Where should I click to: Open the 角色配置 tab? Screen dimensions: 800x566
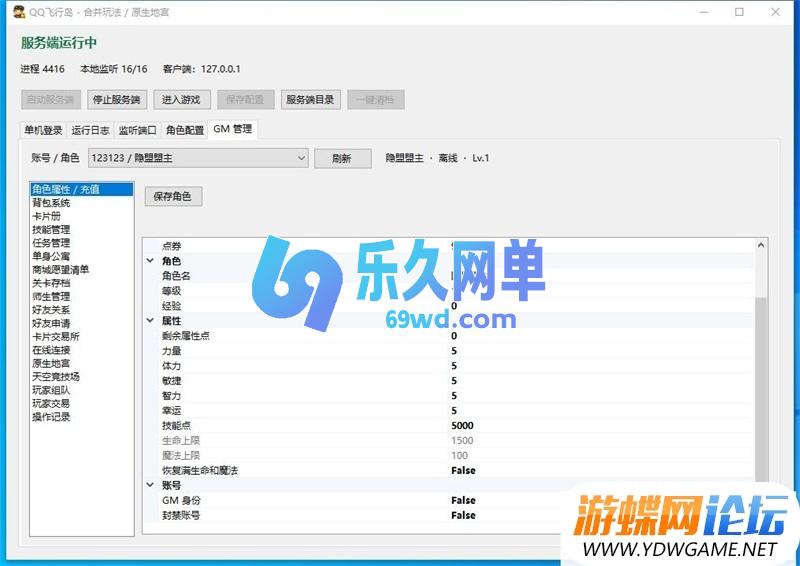tap(185, 130)
